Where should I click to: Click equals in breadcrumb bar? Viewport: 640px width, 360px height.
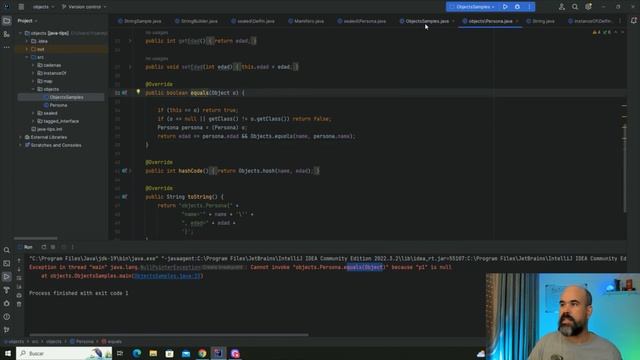(x=111, y=342)
